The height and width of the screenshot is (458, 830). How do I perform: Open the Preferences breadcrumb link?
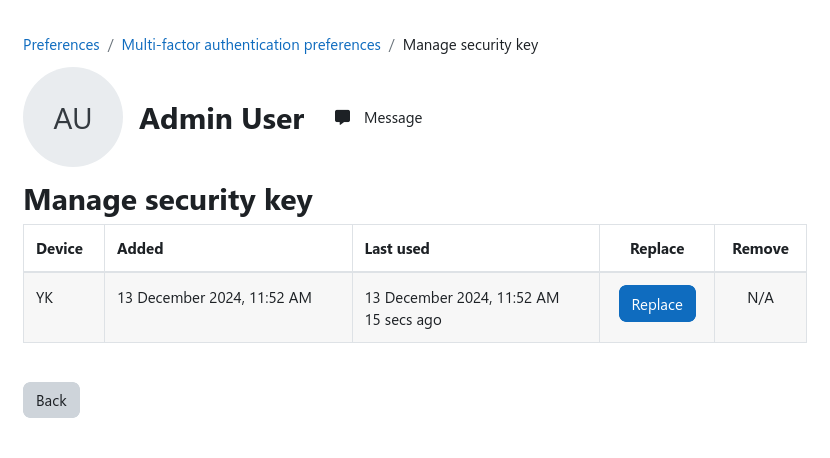[61, 45]
